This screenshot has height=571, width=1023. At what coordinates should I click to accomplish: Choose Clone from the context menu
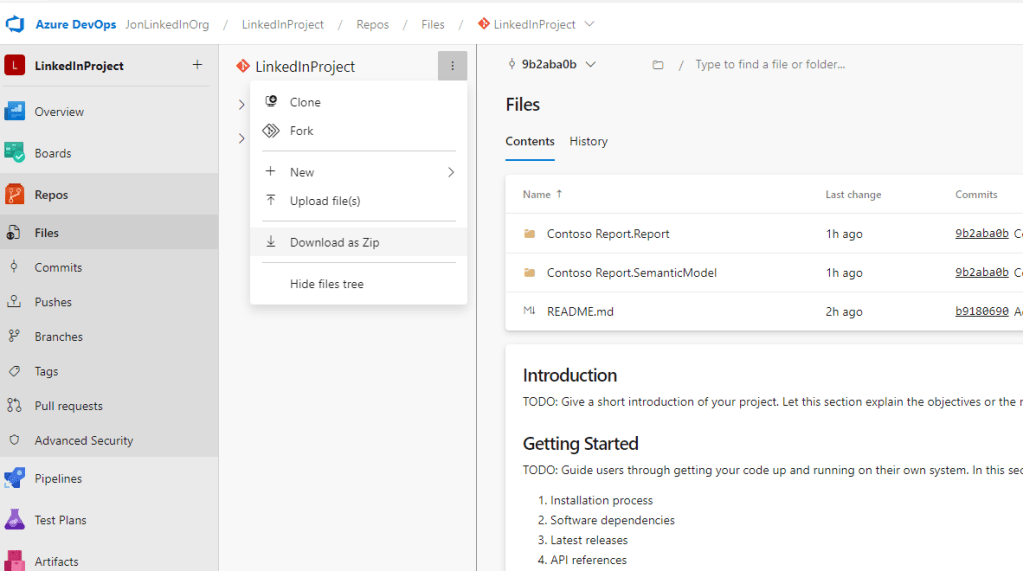point(305,102)
